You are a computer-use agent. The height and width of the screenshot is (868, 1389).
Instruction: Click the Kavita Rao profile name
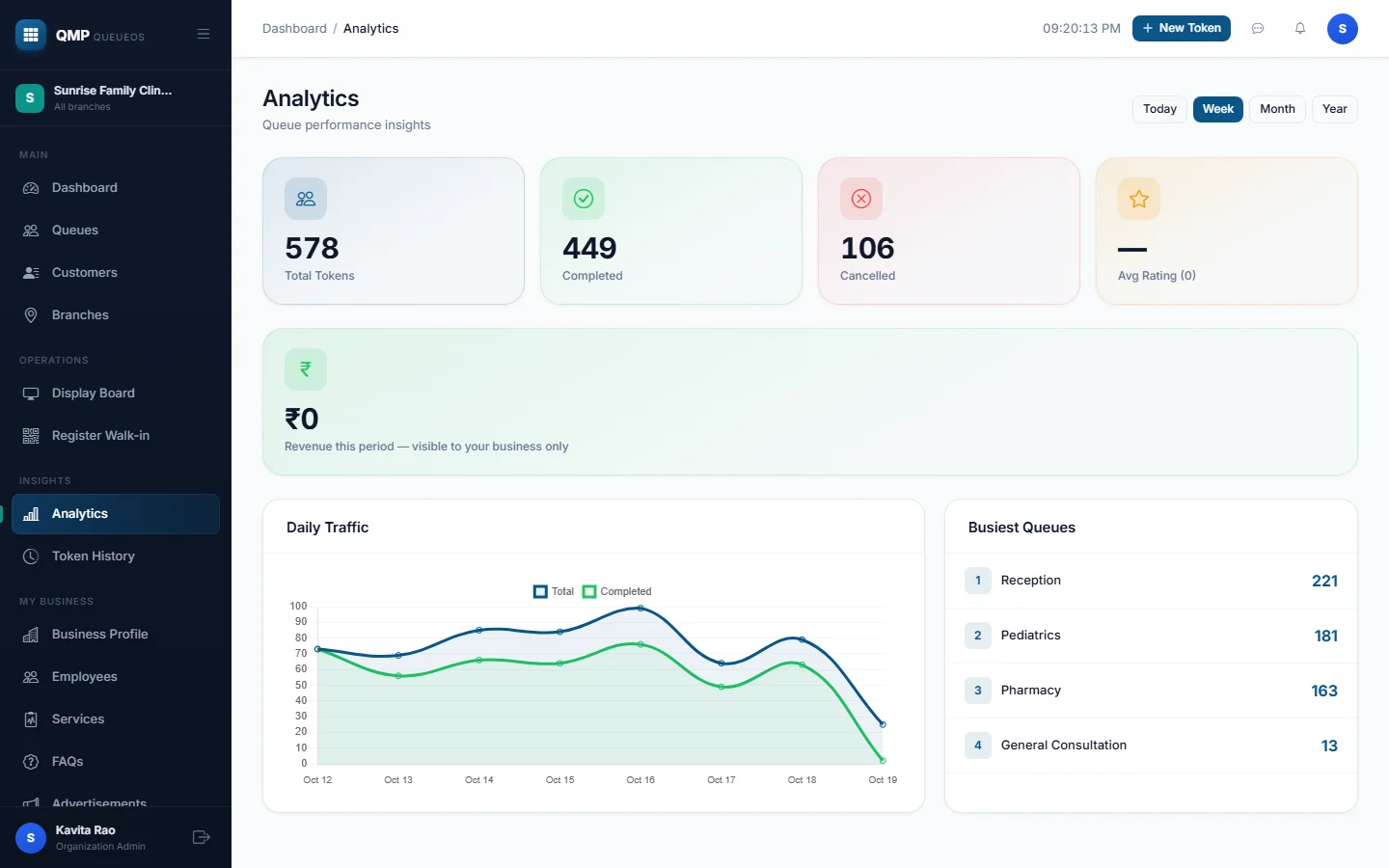click(85, 830)
